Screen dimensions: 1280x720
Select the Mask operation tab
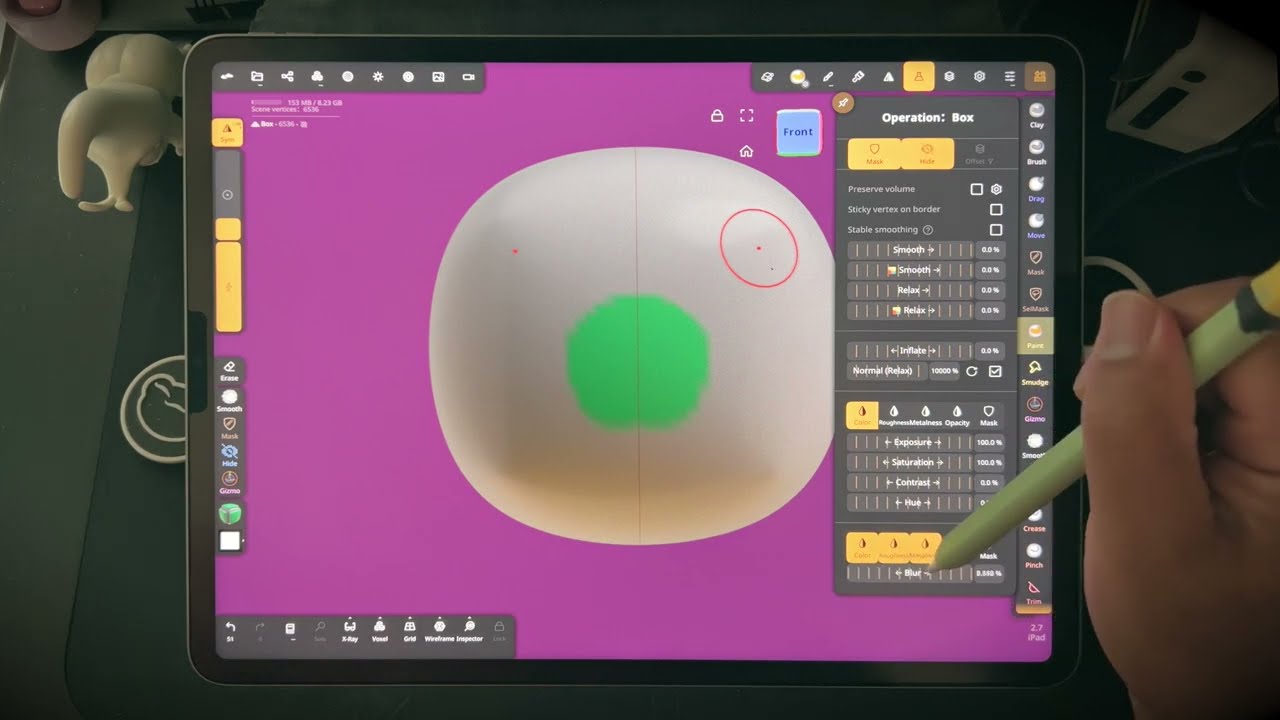[874, 153]
